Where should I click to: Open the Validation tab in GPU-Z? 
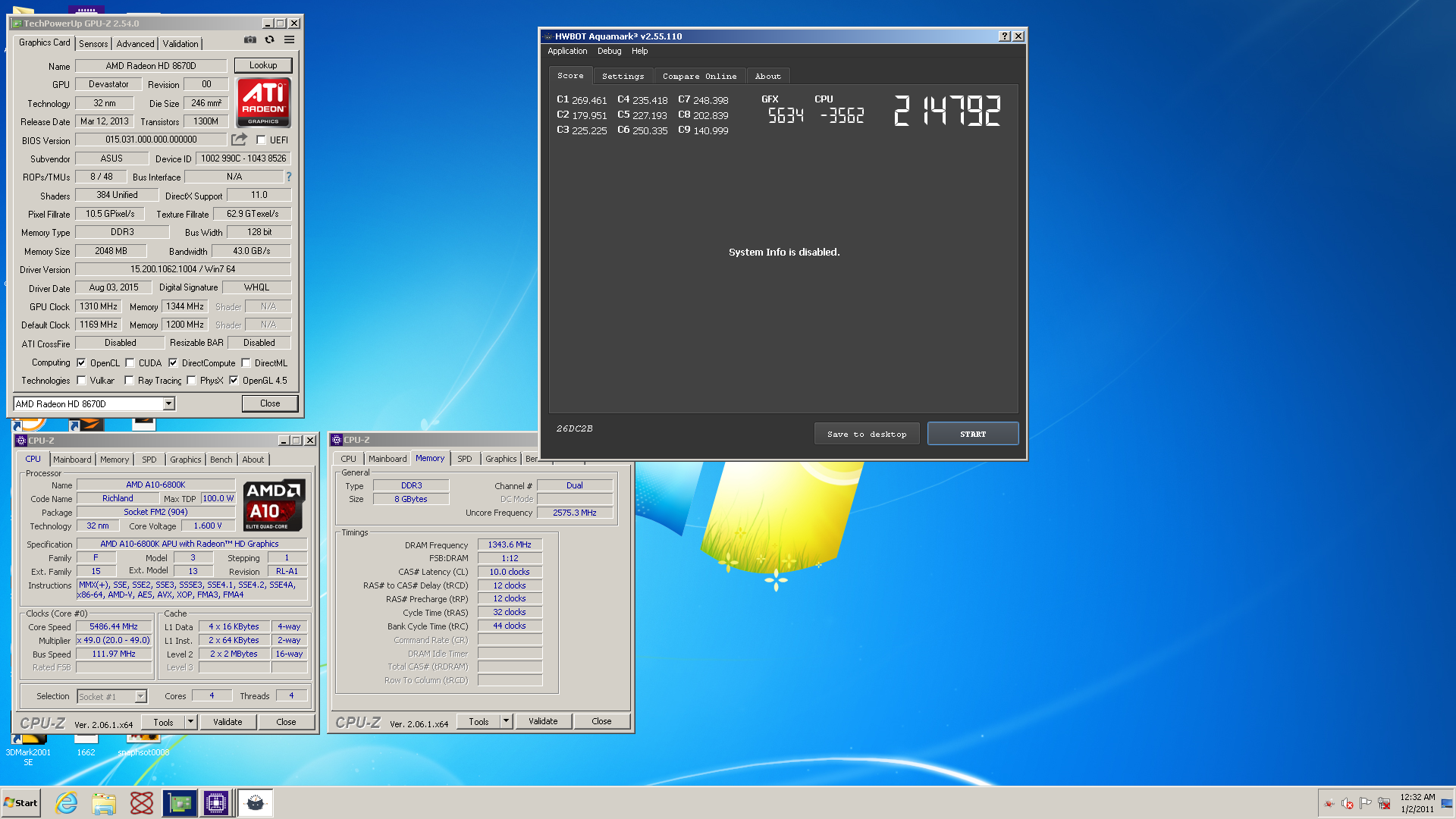tap(180, 44)
